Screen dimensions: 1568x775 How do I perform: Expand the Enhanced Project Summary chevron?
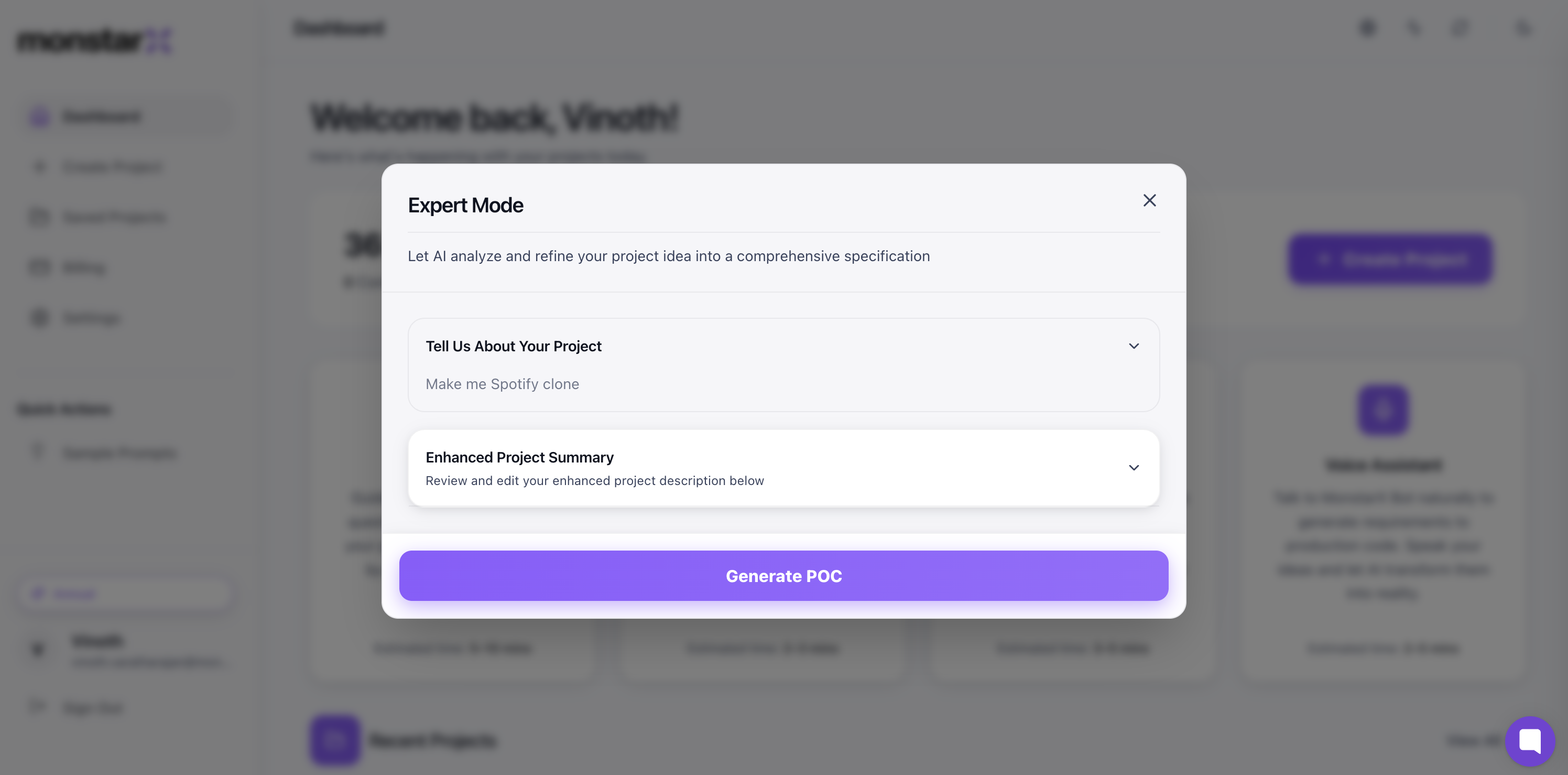click(x=1134, y=468)
